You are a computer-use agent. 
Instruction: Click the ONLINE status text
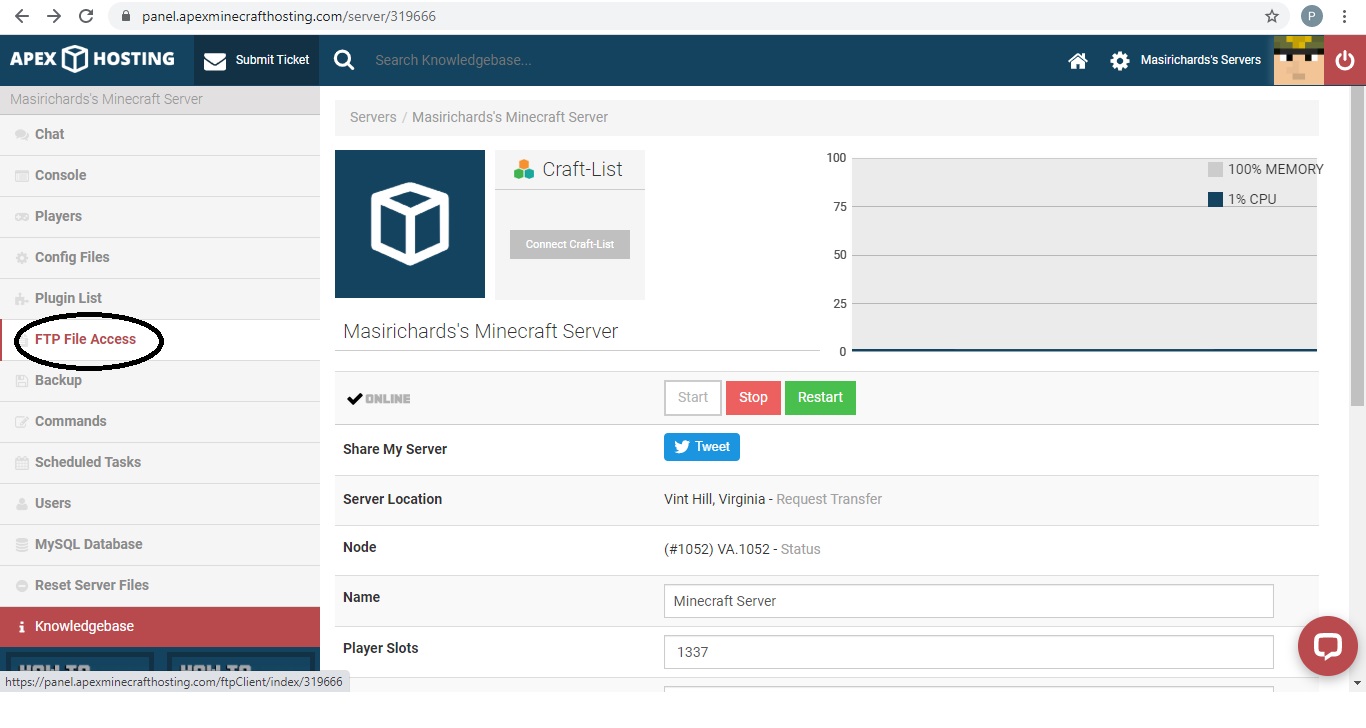[x=388, y=399]
